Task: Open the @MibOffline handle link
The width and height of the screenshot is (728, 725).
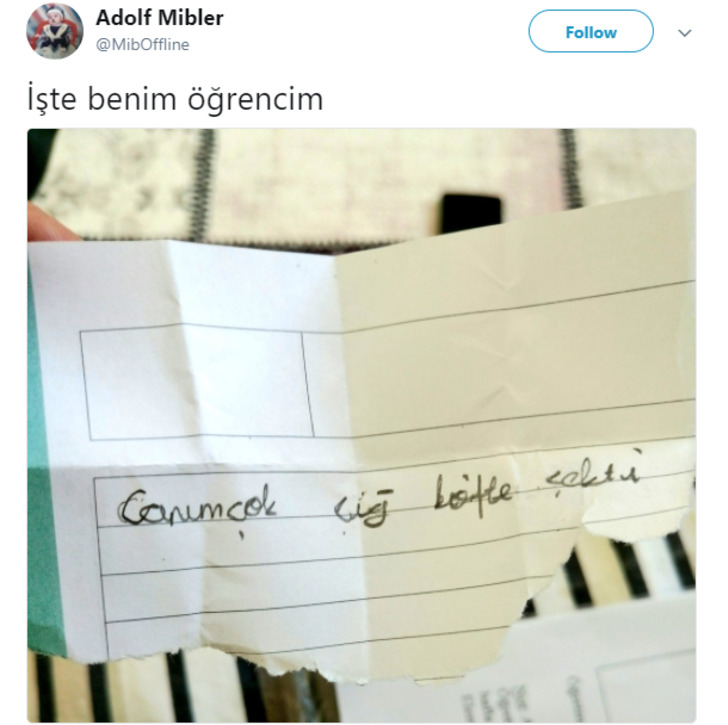Action: coord(143,45)
